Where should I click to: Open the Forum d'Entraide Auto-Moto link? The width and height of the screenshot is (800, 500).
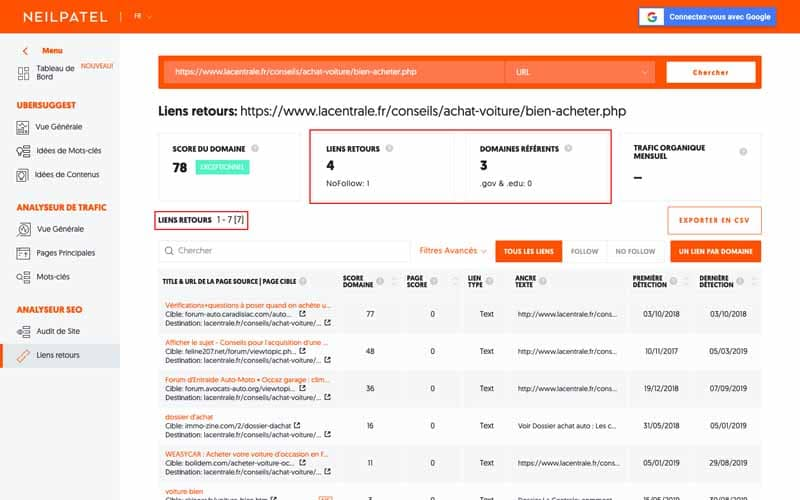click(247, 380)
